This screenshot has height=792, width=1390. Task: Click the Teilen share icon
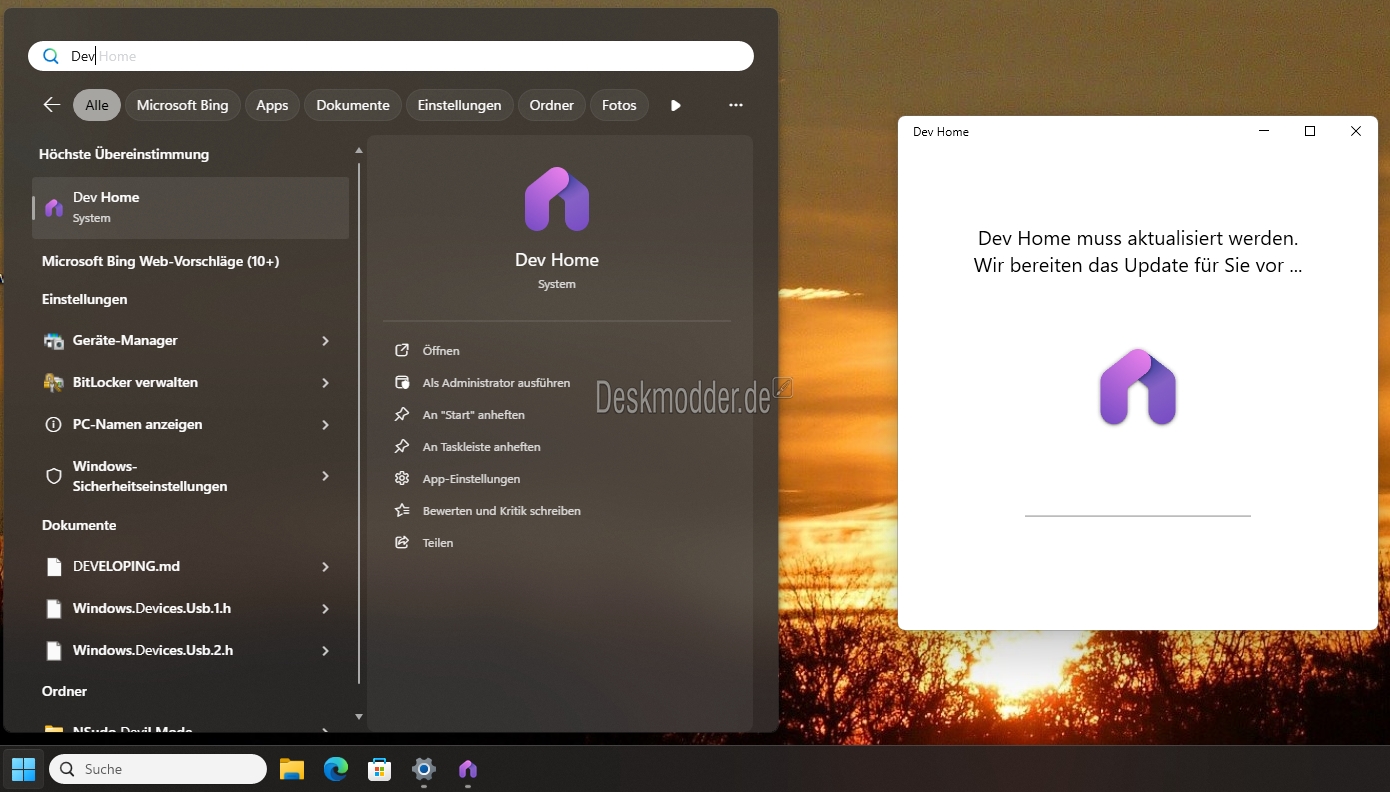click(x=402, y=543)
